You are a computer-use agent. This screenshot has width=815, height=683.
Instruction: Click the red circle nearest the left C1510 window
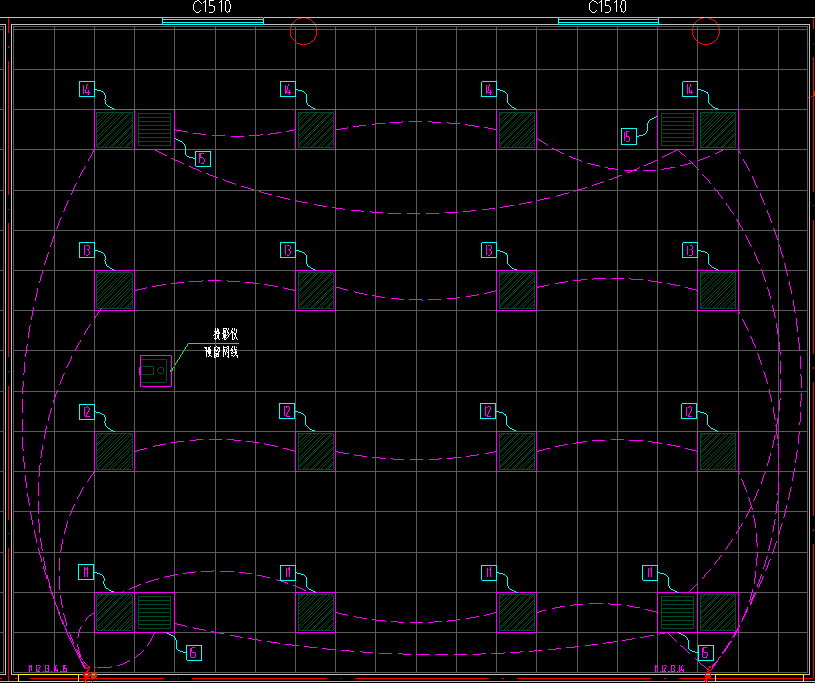pyautogui.click(x=303, y=31)
